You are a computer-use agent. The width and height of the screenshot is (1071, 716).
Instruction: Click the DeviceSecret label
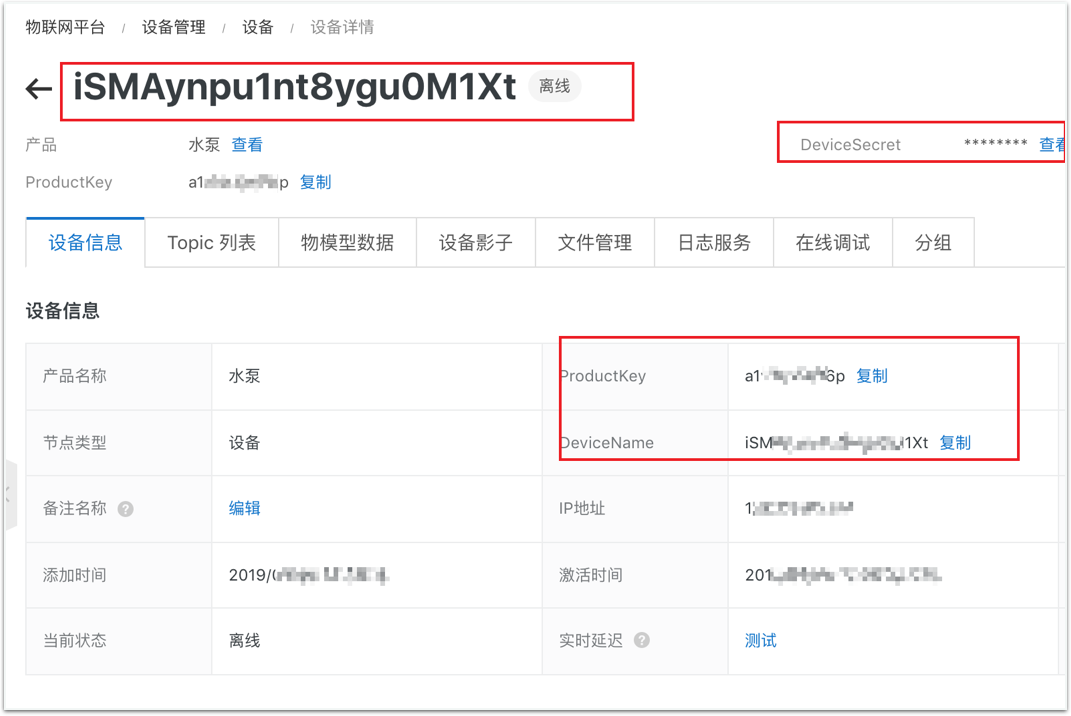click(x=850, y=145)
